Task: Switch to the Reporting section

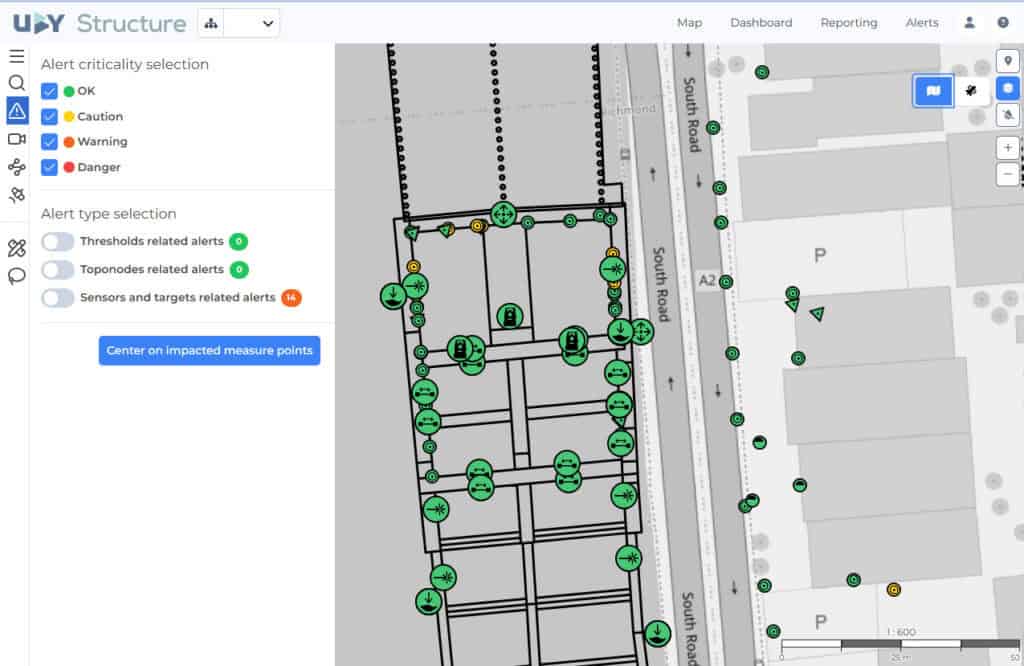Action: coord(848,22)
